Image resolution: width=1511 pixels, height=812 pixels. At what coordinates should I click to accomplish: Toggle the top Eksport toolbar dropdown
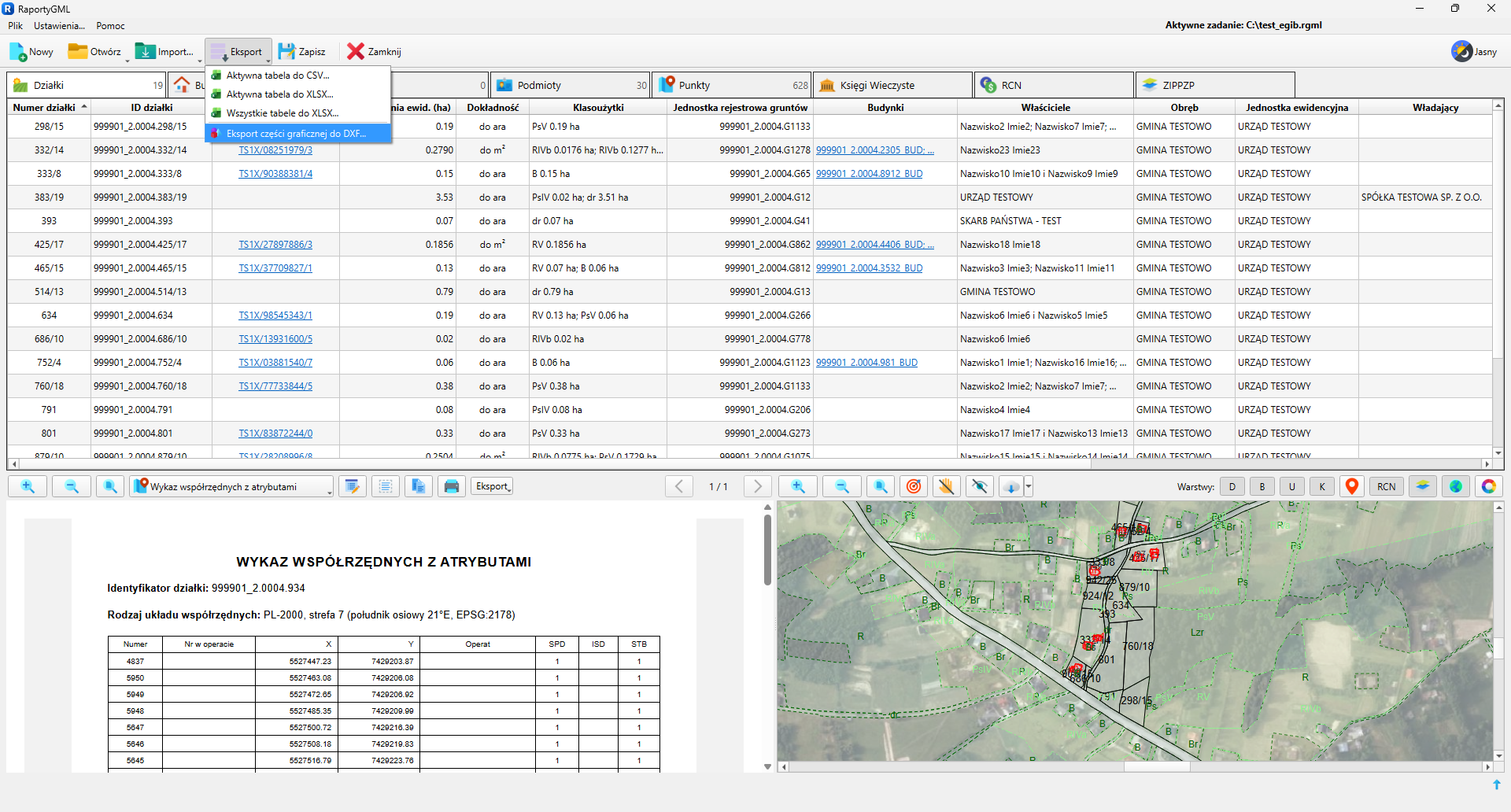[x=238, y=52]
